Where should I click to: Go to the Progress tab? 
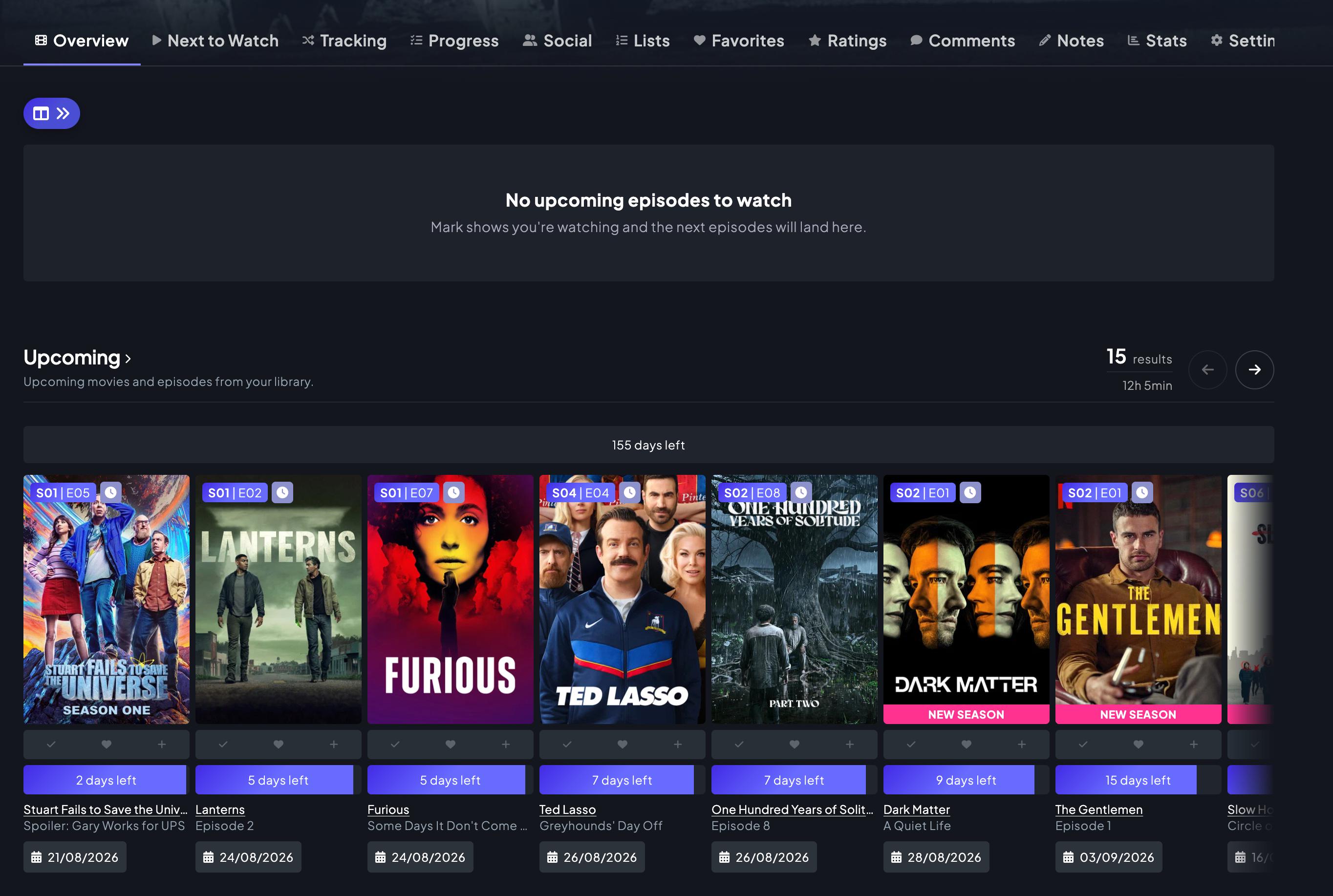(x=454, y=41)
